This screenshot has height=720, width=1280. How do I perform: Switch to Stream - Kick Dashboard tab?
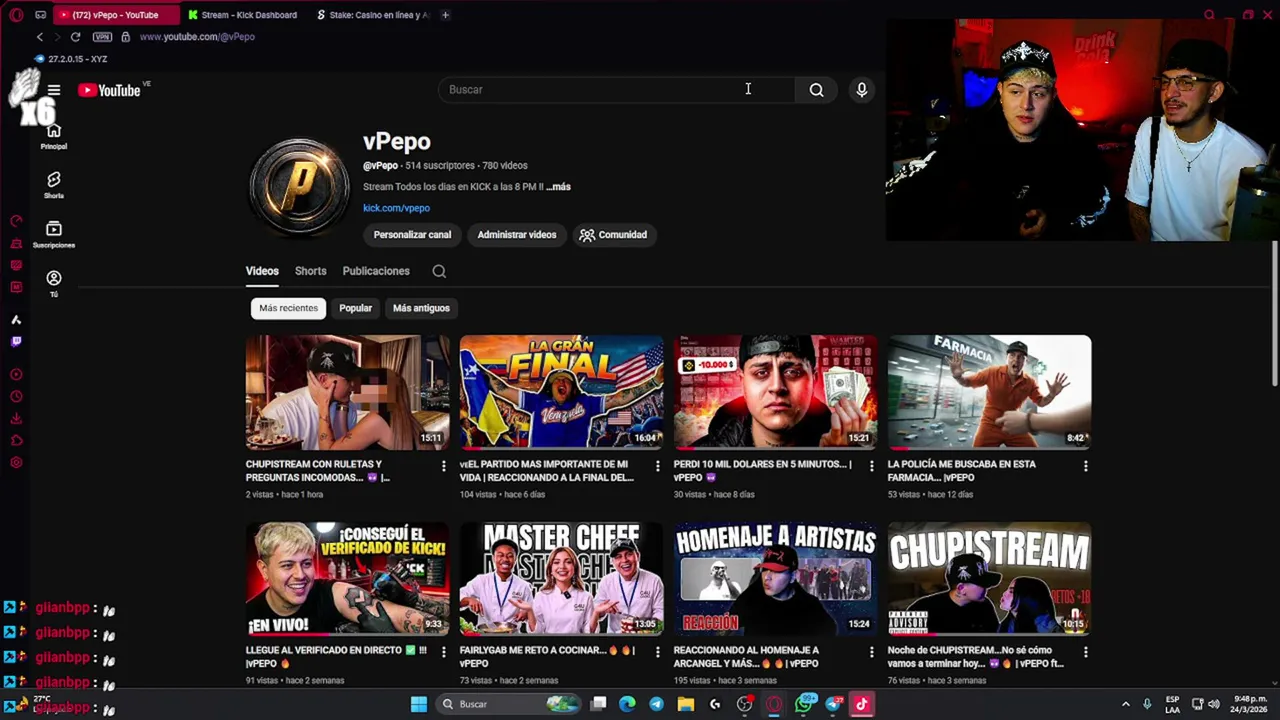pos(243,15)
